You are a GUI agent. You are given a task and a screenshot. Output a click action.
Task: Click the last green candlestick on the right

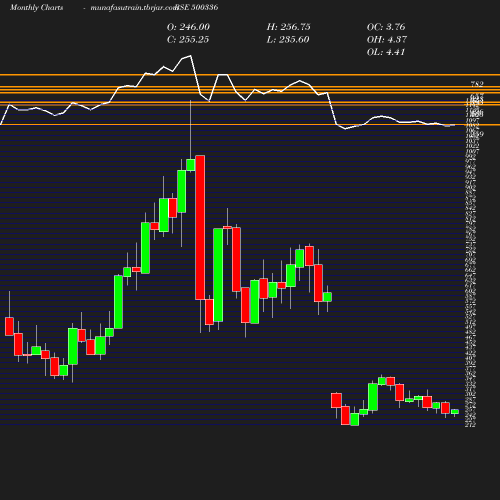455,412
